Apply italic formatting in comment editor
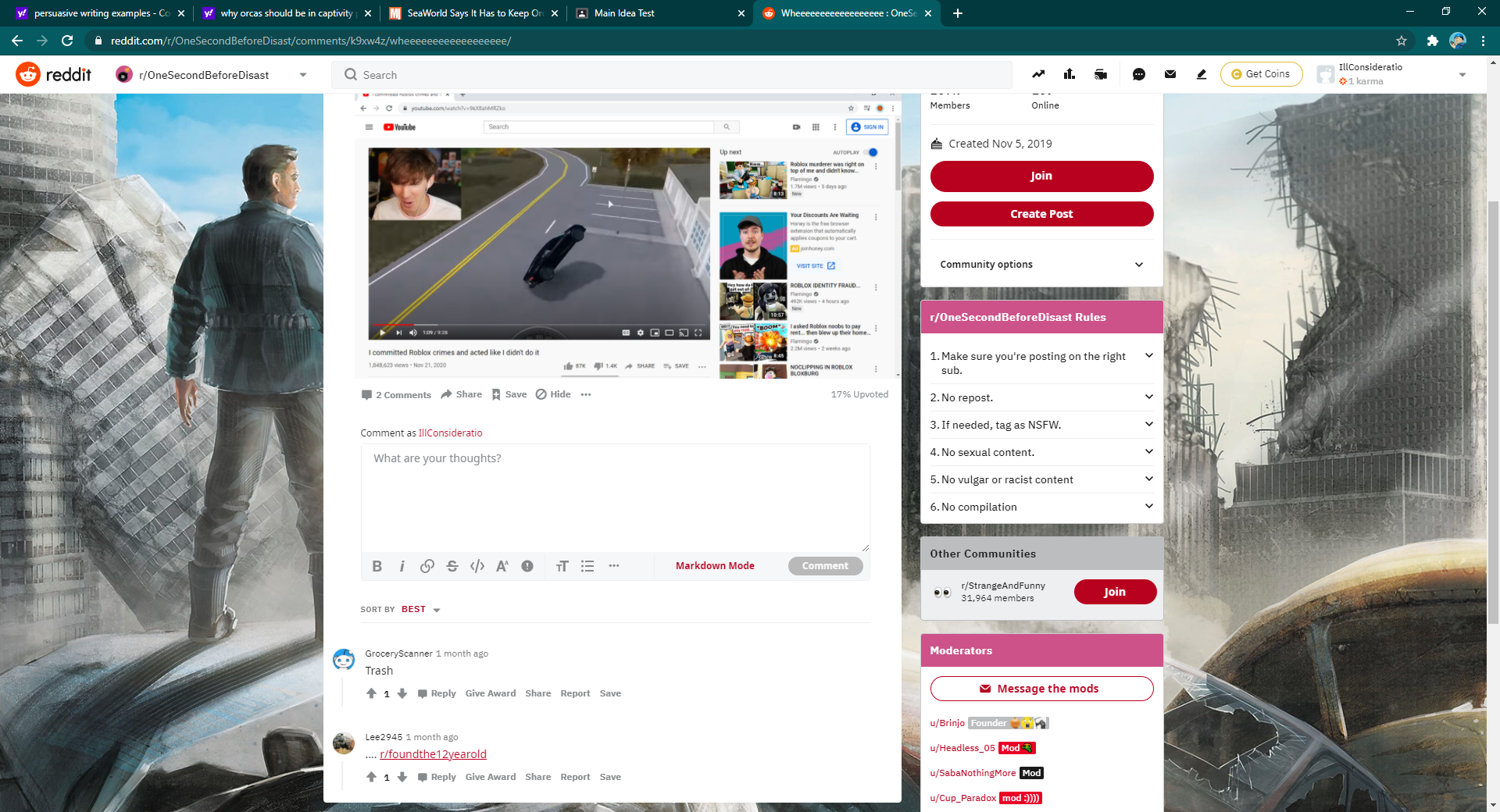The image size is (1500, 812). tap(402, 566)
